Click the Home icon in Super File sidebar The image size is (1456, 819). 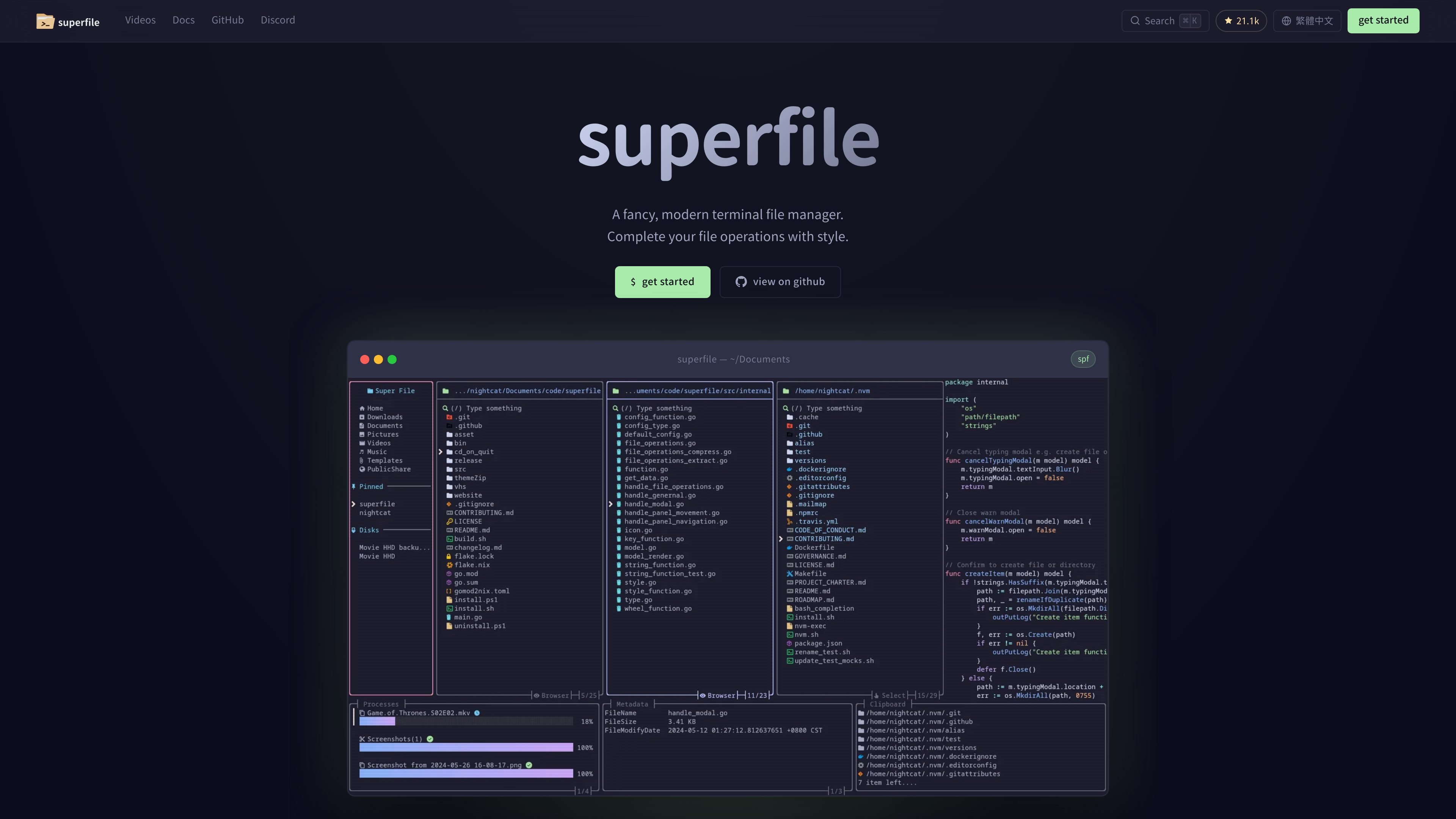362,409
